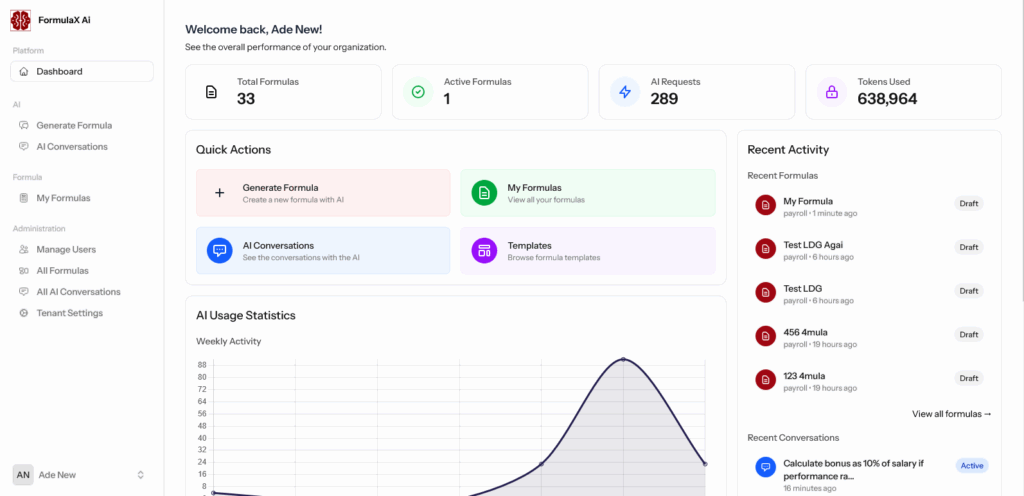Click the peak data point on Weekly Activity chart
Image resolution: width=1024 pixels, height=496 pixels.
pos(623,359)
